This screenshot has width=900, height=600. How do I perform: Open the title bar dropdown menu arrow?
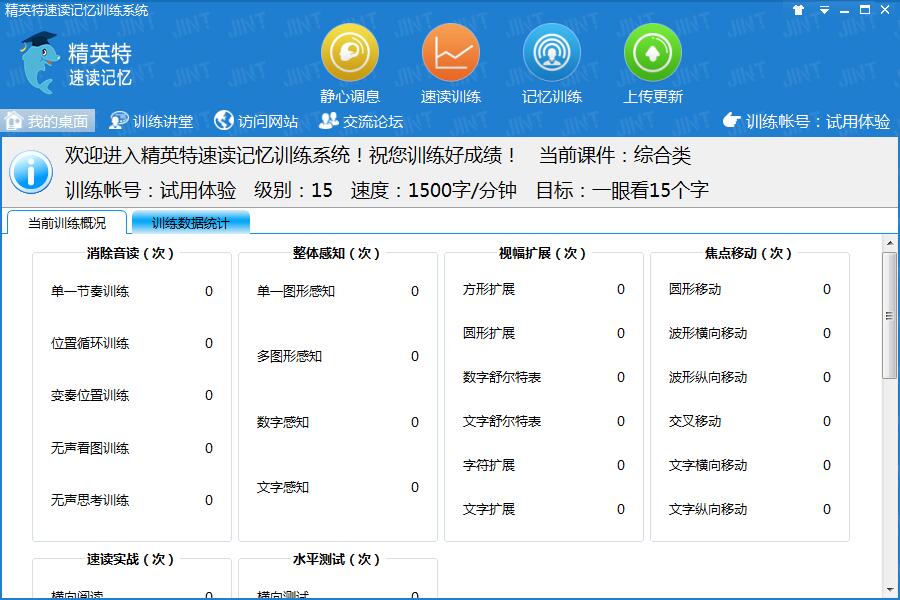[x=825, y=10]
